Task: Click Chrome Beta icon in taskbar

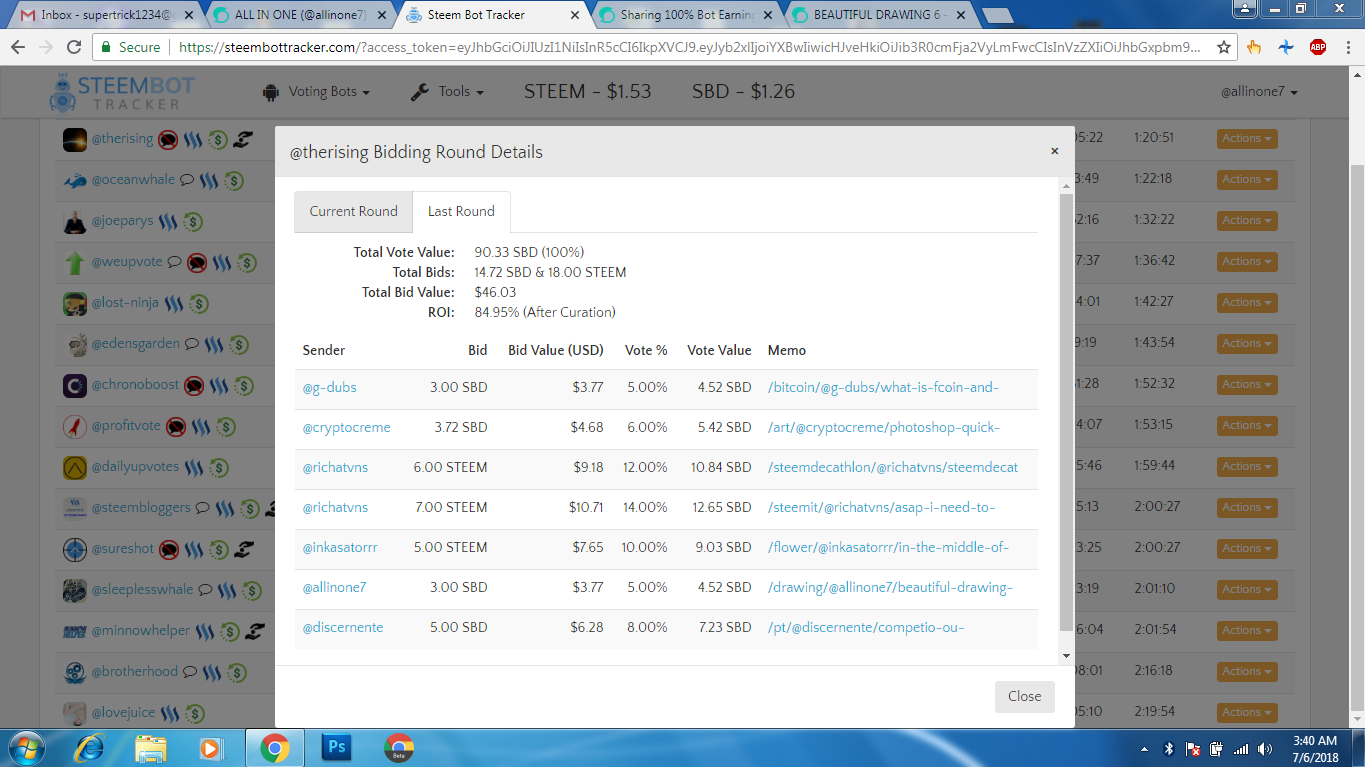Action: [x=399, y=747]
